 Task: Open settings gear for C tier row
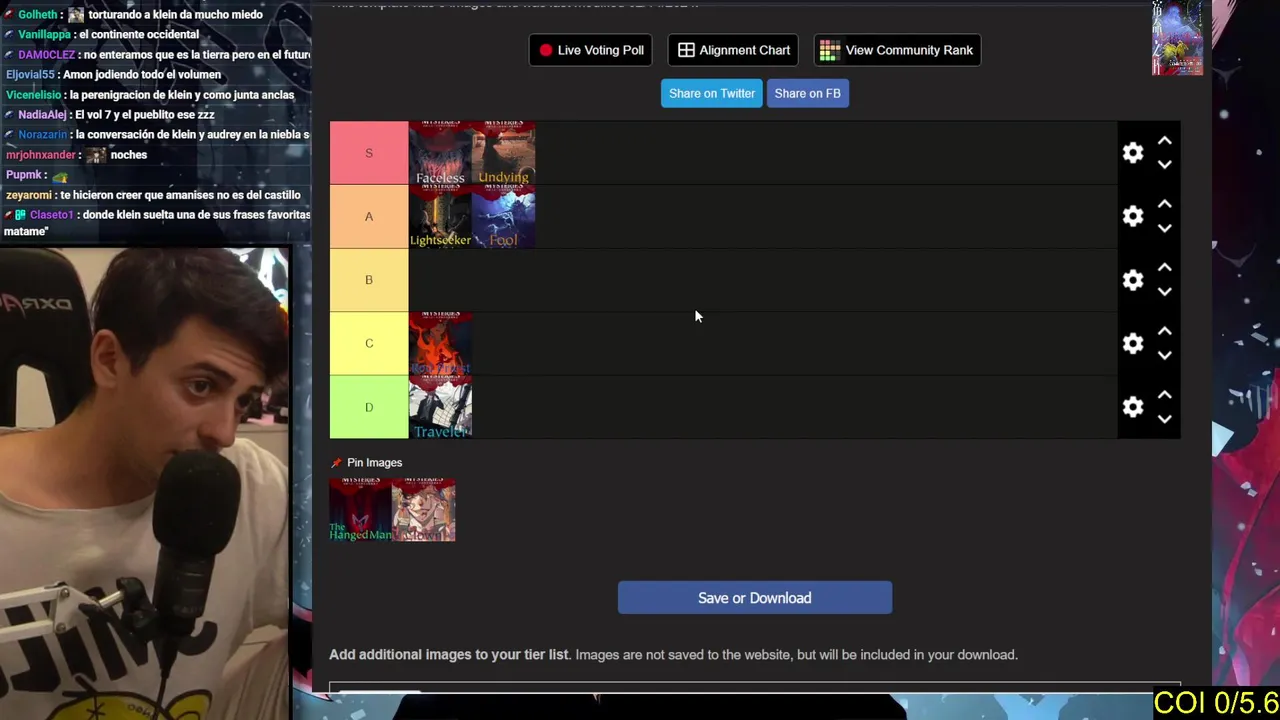pos(1132,343)
